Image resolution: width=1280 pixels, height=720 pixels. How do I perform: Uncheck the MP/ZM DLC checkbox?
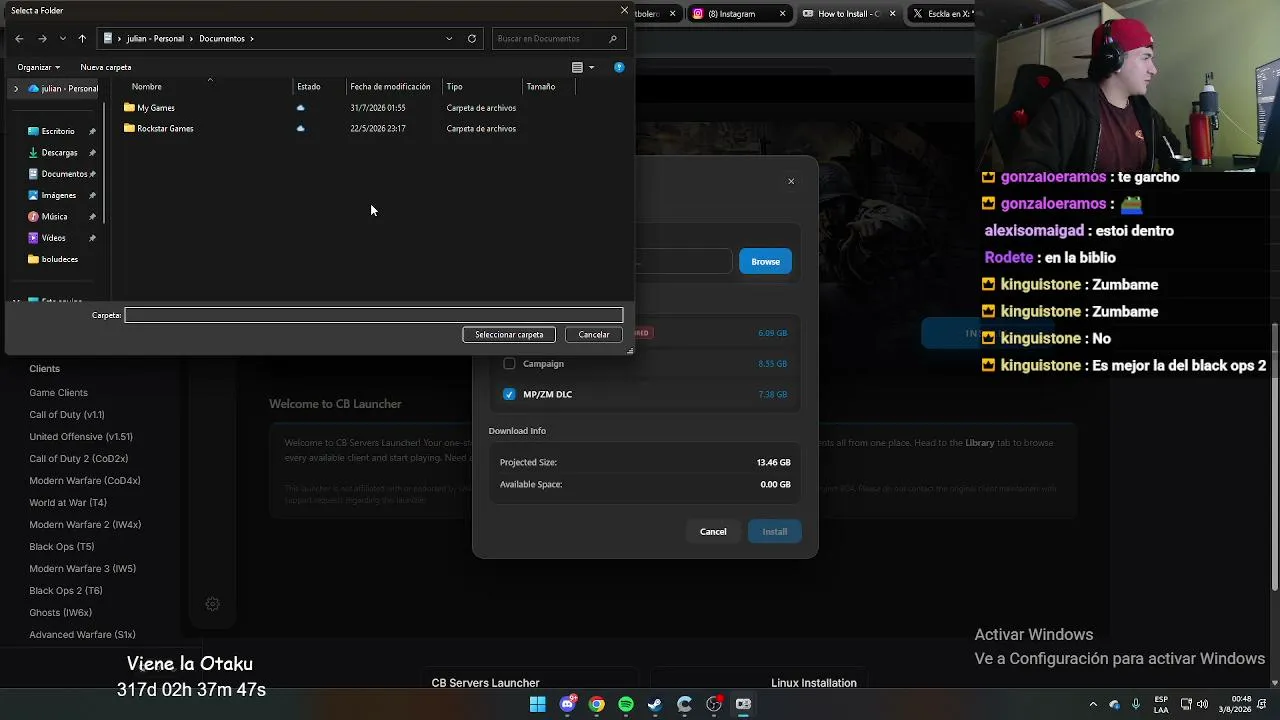(509, 395)
